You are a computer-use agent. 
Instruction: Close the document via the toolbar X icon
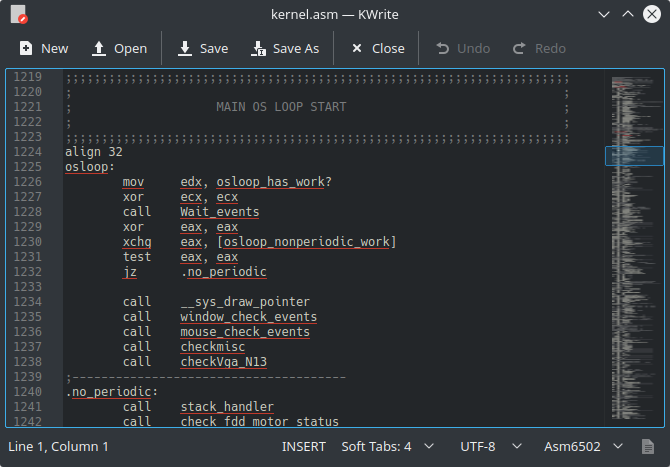point(357,48)
